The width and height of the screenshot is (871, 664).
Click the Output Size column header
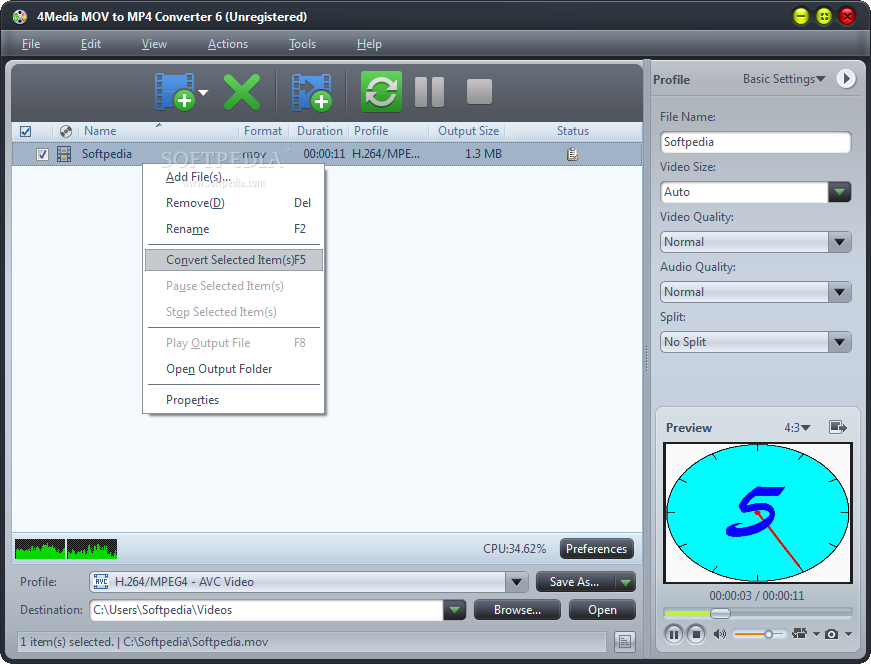(x=468, y=131)
